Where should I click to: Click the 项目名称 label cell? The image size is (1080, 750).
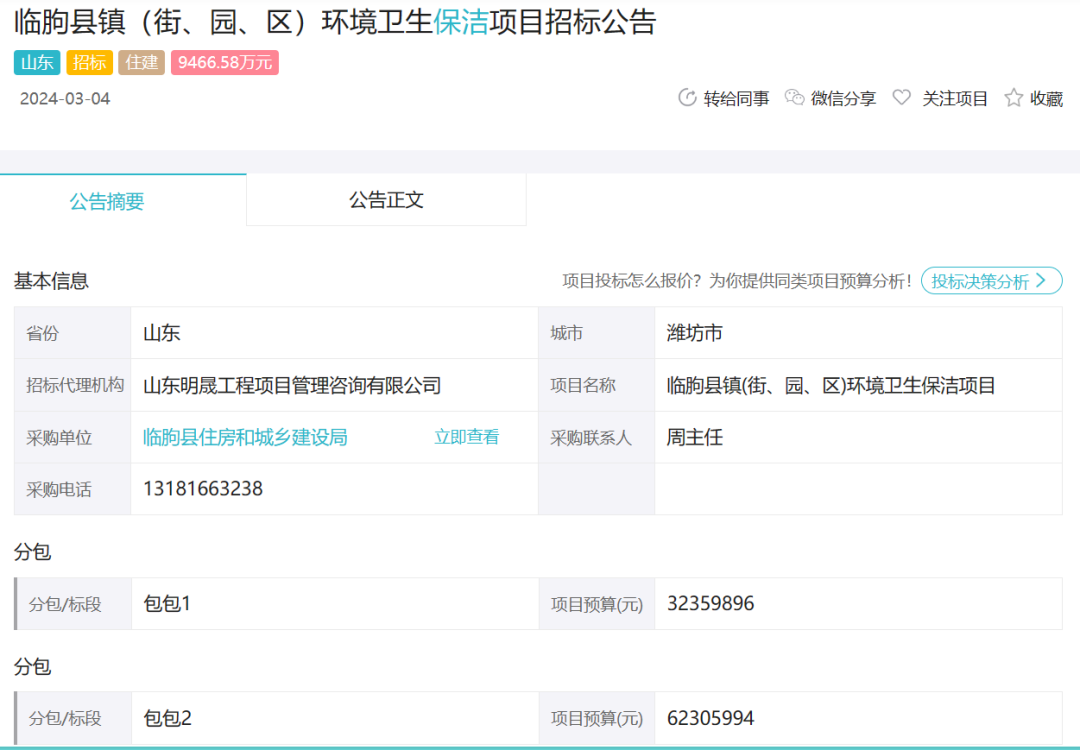596,385
